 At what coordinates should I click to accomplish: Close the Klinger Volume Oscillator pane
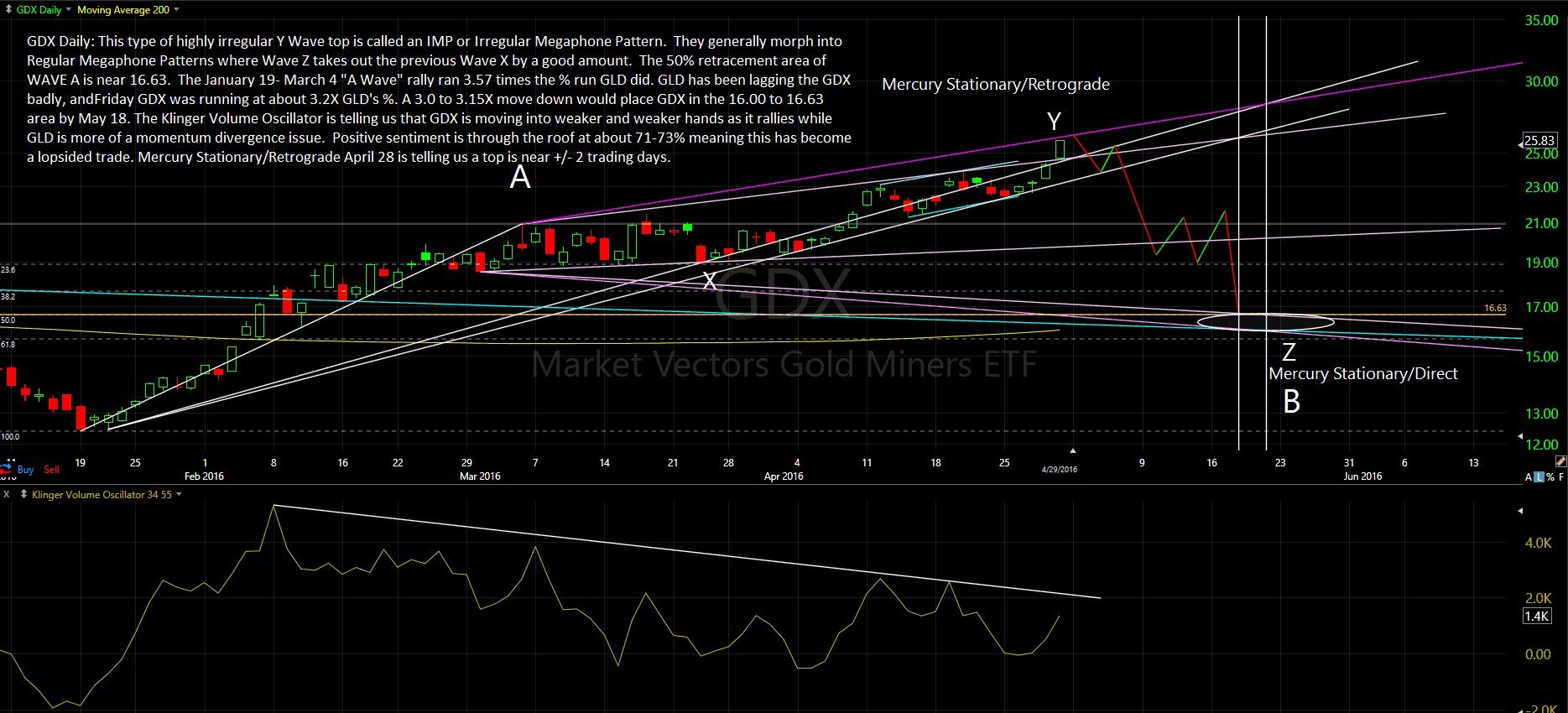7,495
